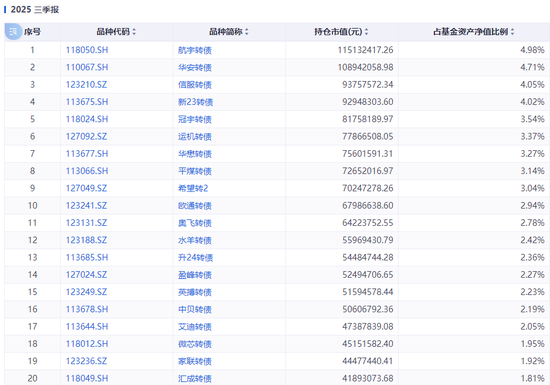Image resolution: width=550 pixels, height=385 pixels.
Task: Open bond code 118024.SH
Action: [87, 119]
